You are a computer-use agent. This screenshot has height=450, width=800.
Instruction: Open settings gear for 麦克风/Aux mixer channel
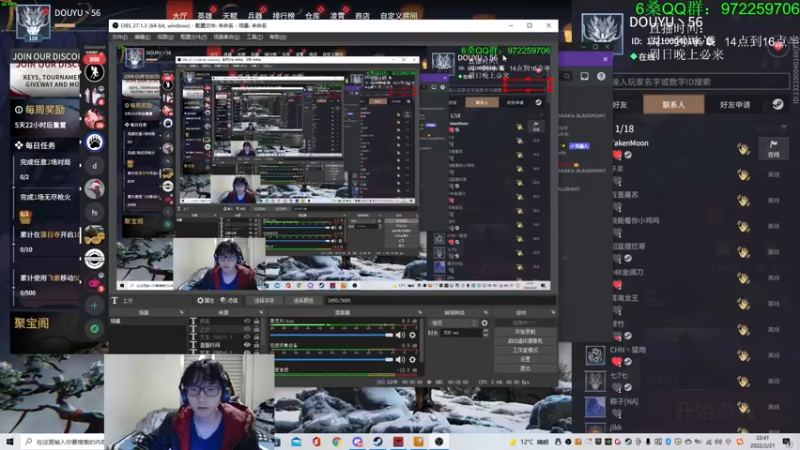pyautogui.click(x=412, y=335)
